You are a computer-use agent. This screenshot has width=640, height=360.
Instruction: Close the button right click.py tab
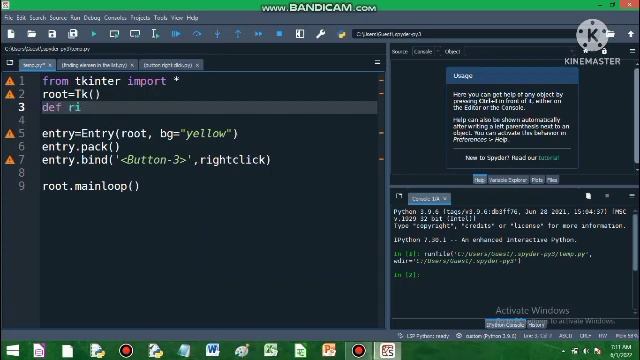pos(197,65)
